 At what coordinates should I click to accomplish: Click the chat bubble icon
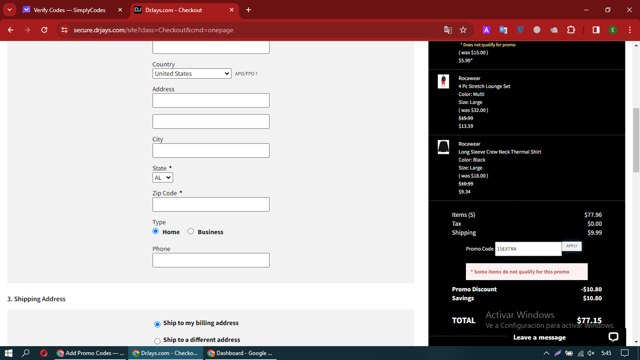coord(613,337)
